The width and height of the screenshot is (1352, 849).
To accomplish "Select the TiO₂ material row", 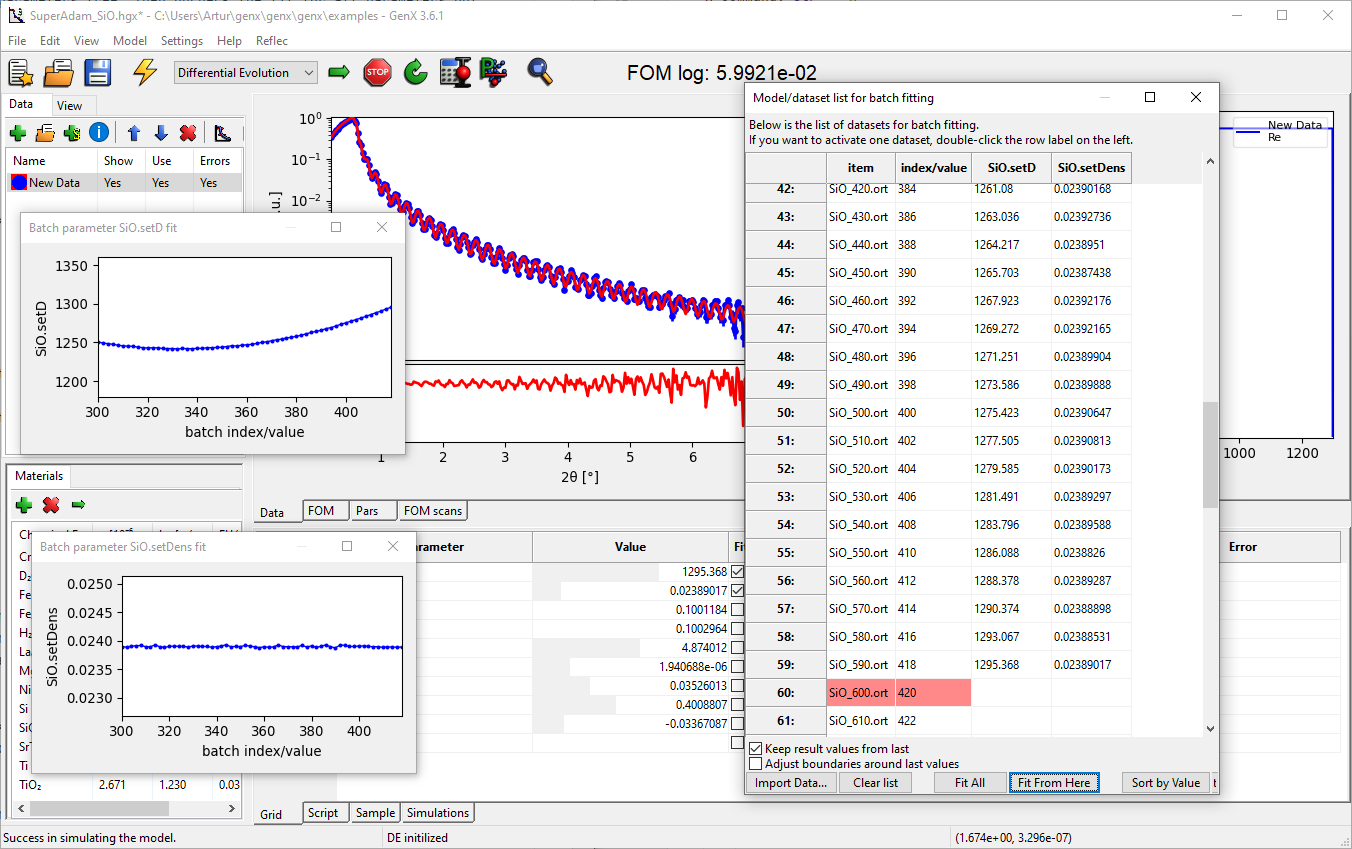I will tap(126, 785).
